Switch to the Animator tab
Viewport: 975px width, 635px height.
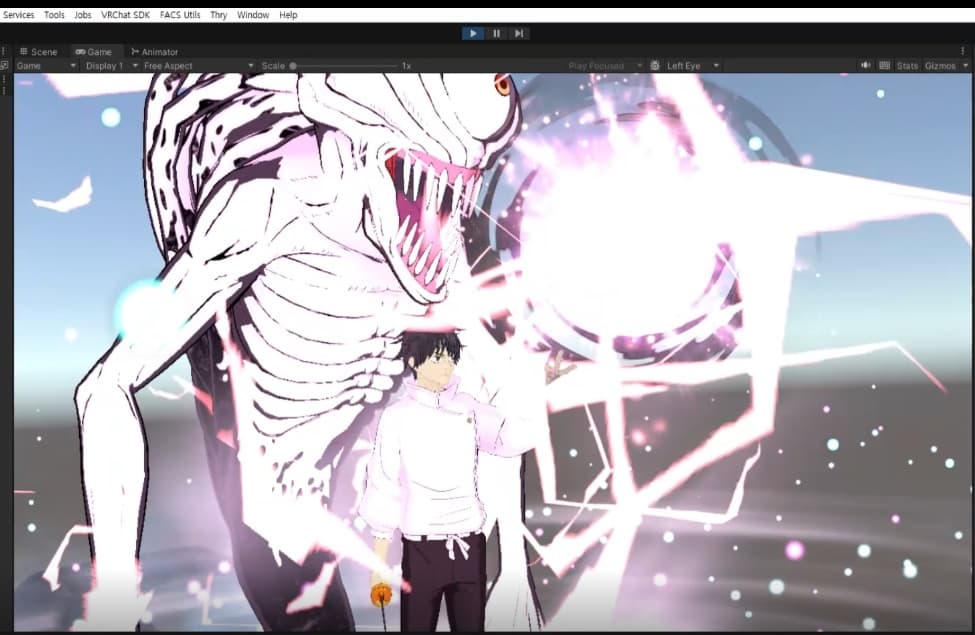coord(154,52)
